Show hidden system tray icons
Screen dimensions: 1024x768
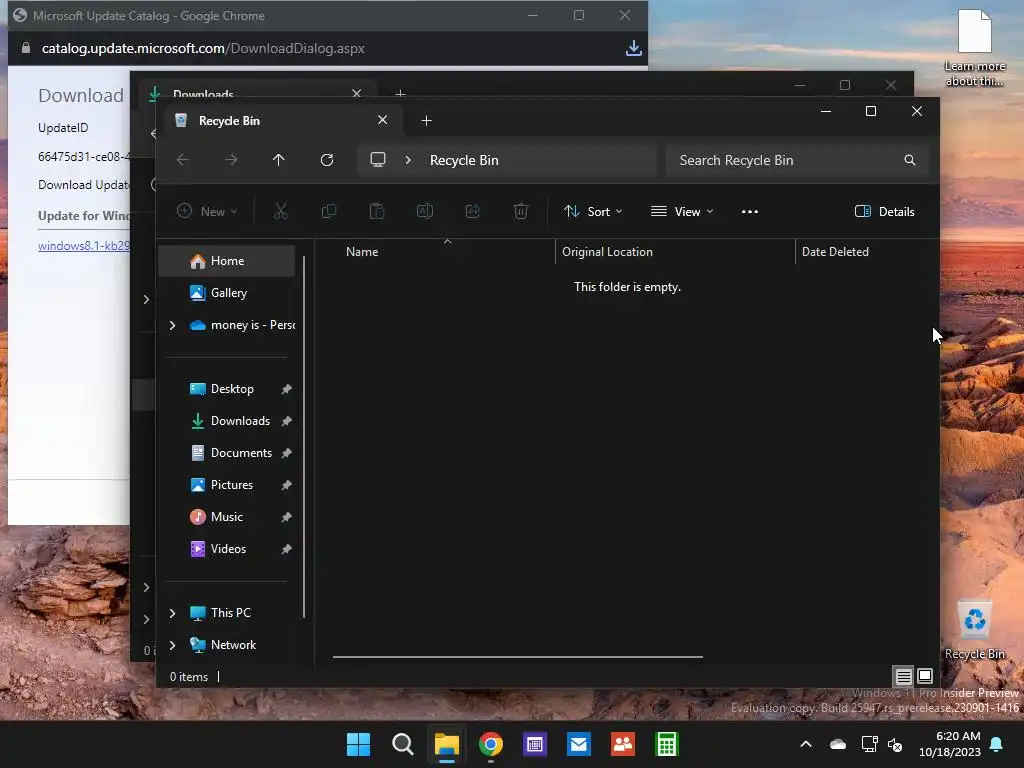[x=806, y=744]
